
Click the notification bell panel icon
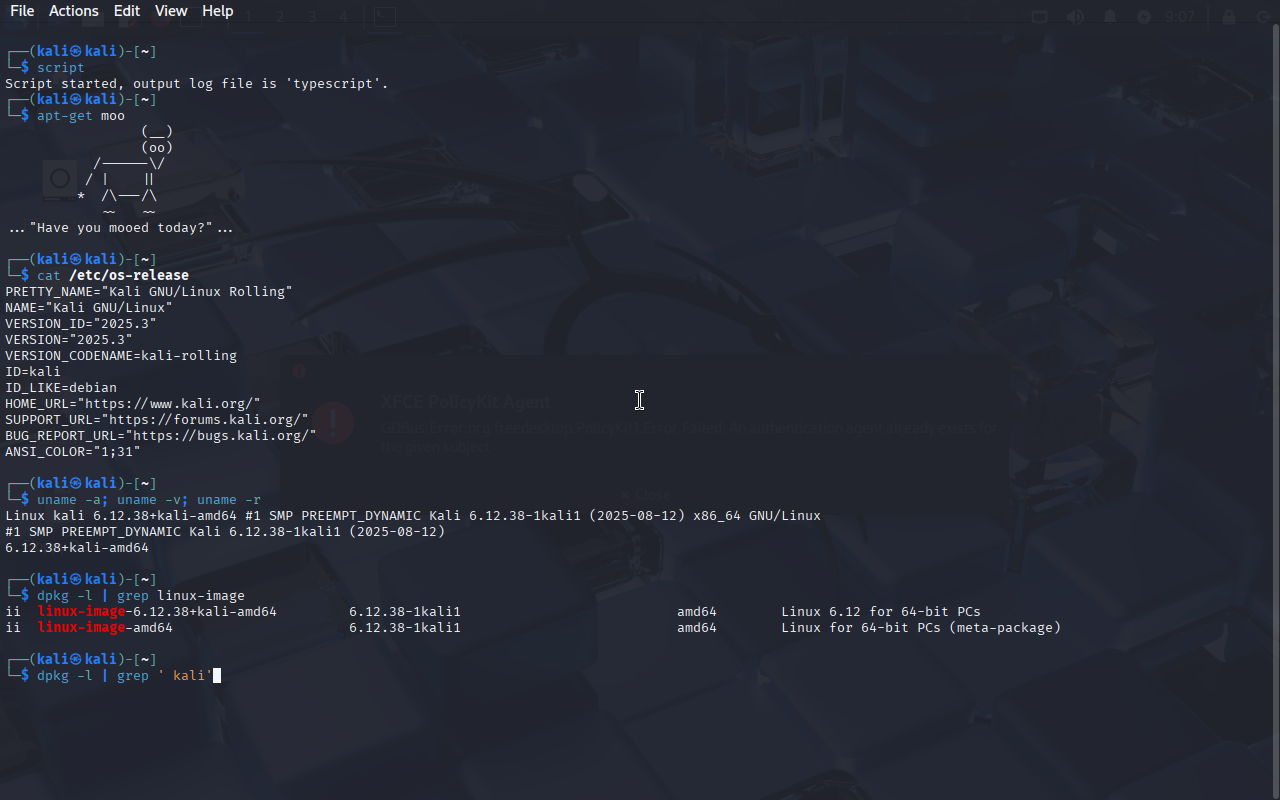pyautogui.click(x=1110, y=17)
